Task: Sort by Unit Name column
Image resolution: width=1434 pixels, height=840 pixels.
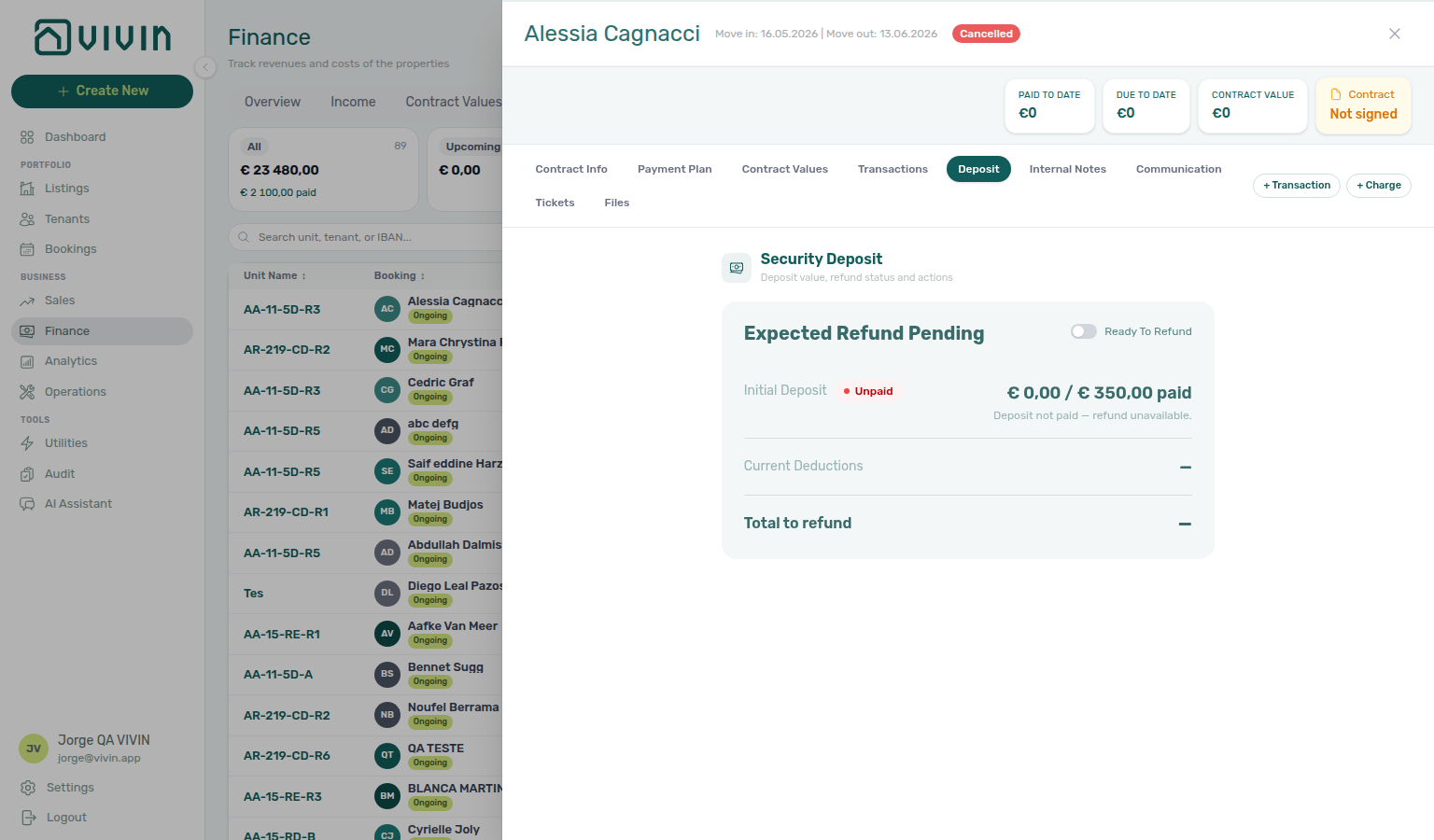Action: 274,275
